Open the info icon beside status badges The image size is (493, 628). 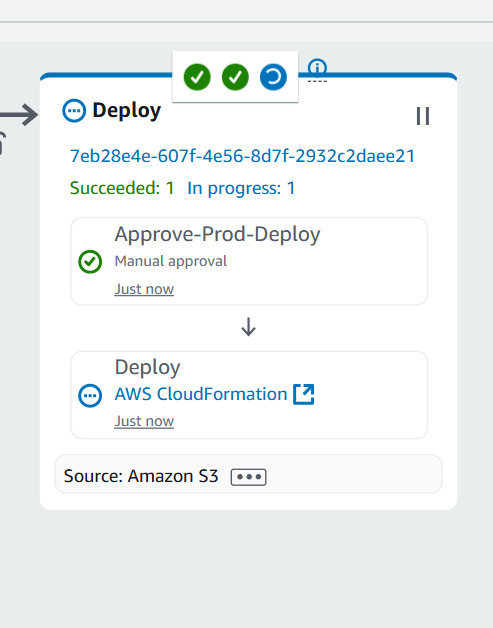coord(318,68)
